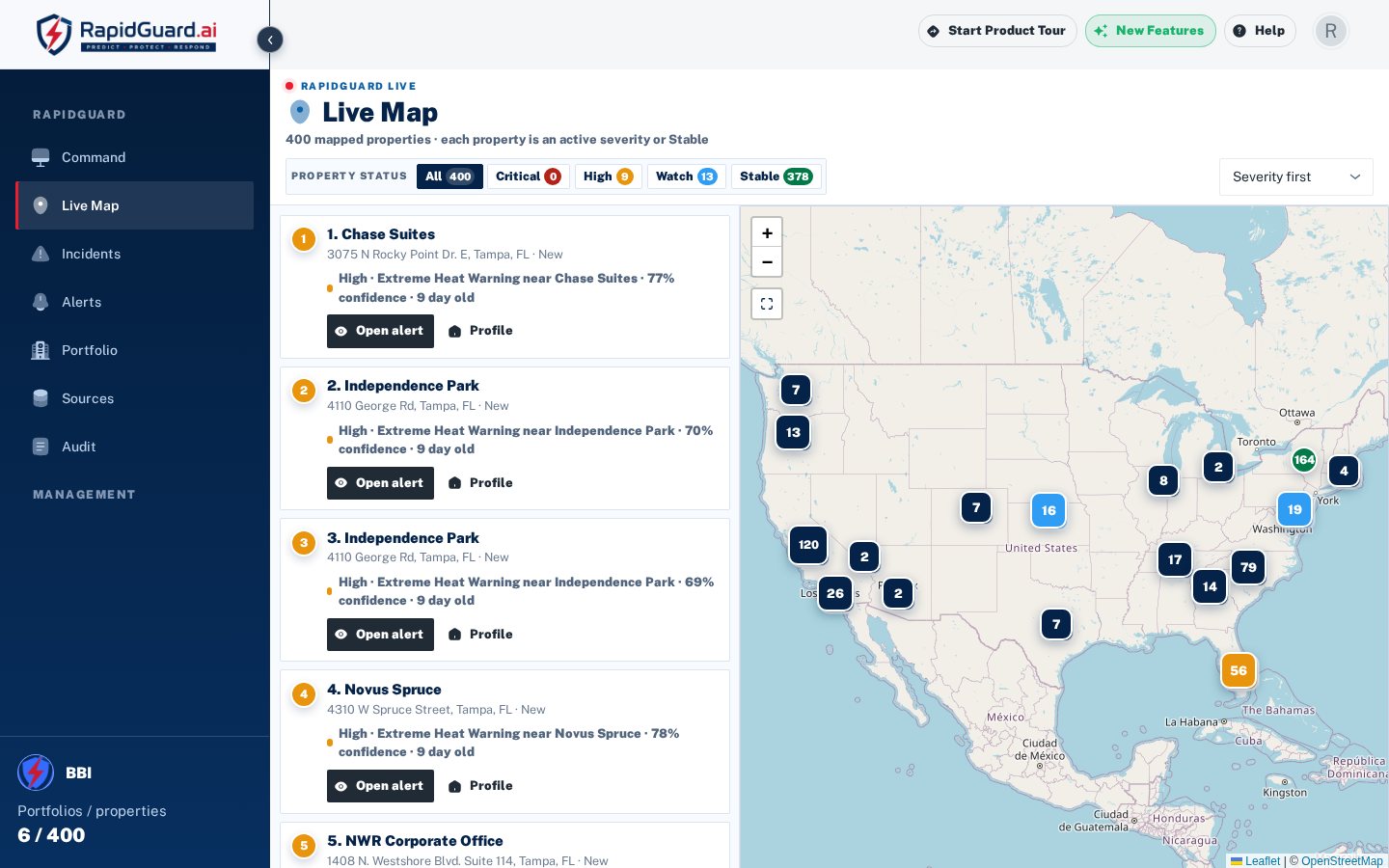Open the Leaflet attribution link
This screenshot has width=1389, height=868.
coord(1255,861)
